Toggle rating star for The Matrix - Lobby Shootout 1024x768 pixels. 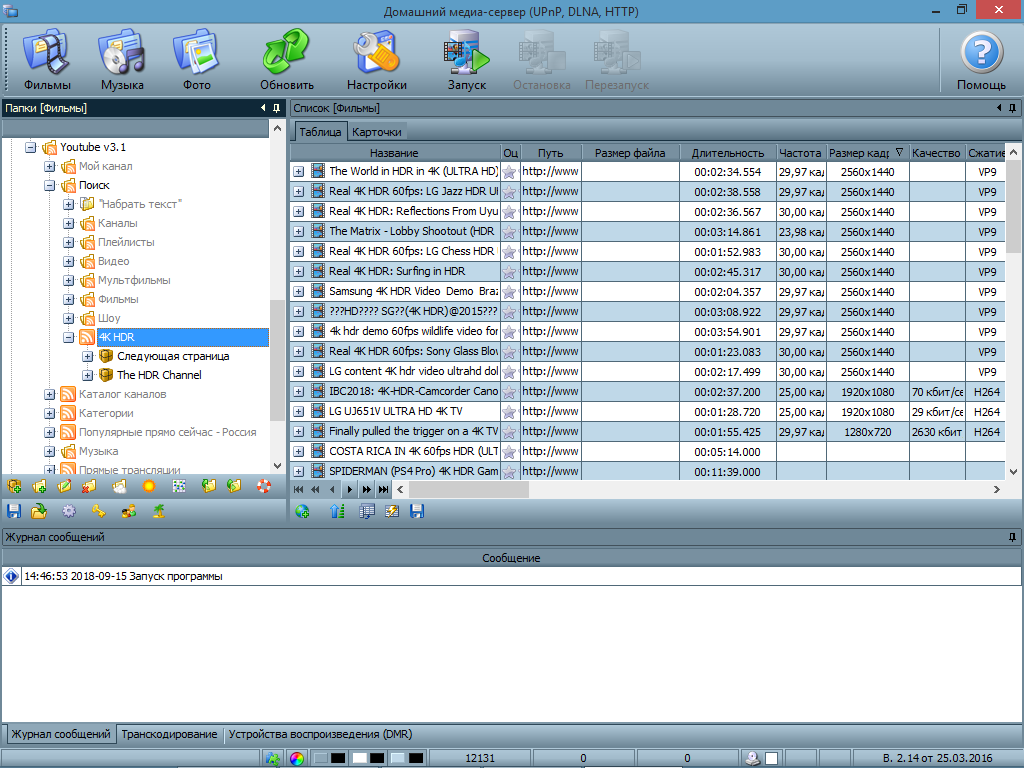pyautogui.click(x=510, y=231)
